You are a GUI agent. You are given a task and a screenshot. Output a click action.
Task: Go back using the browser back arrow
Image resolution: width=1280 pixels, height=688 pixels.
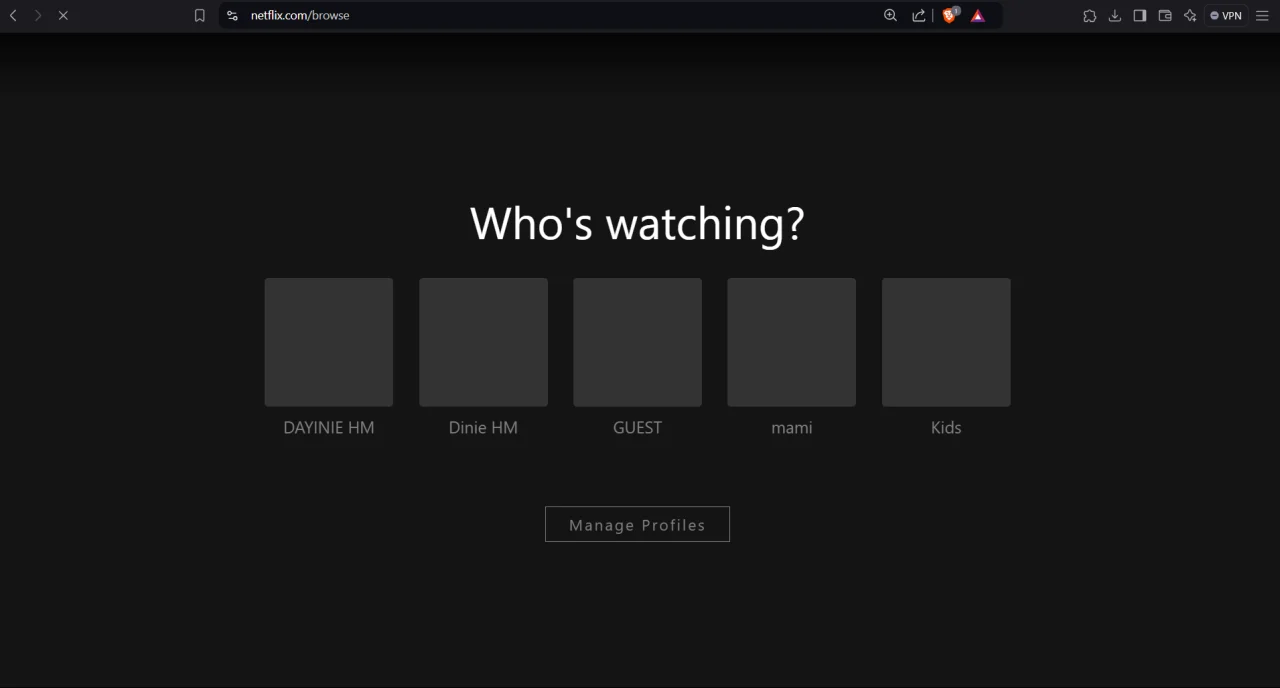coord(13,16)
